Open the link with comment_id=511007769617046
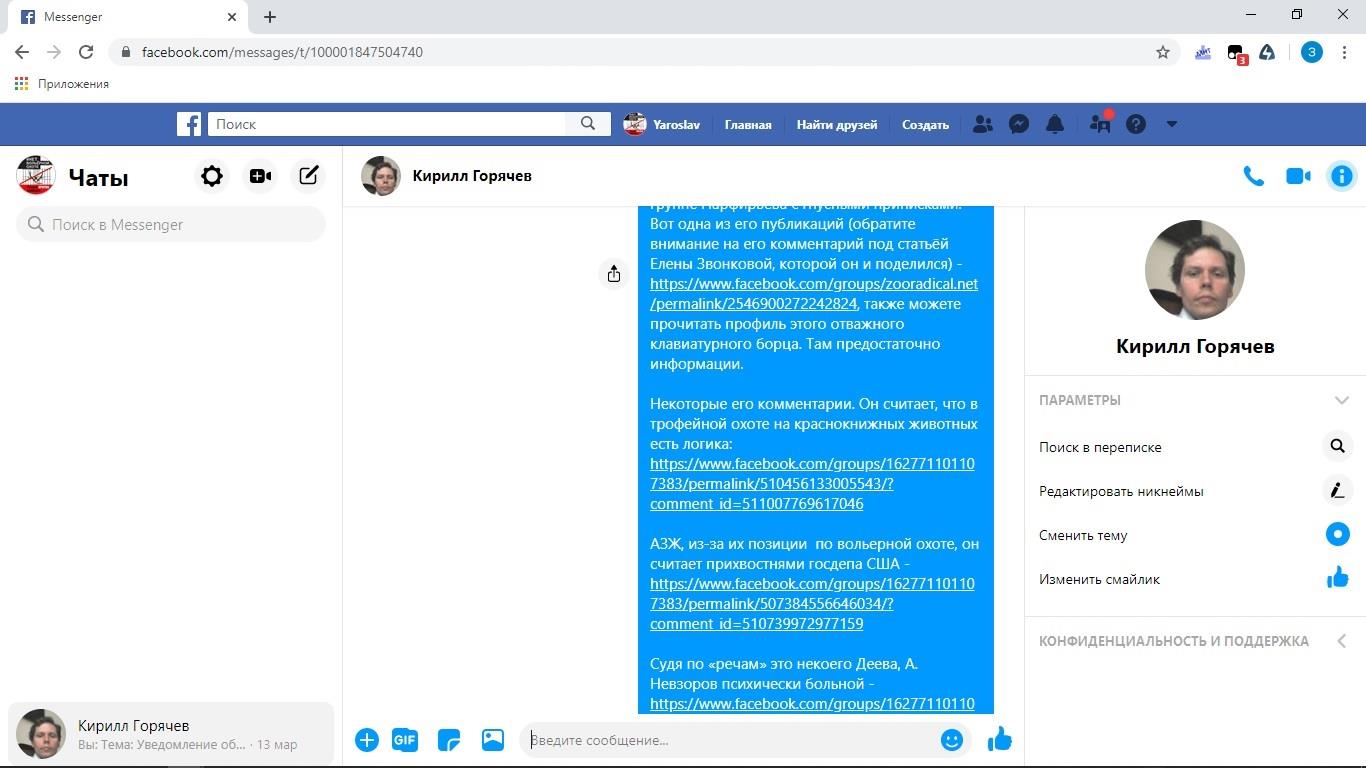Image resolution: width=1366 pixels, height=768 pixels. (812, 484)
